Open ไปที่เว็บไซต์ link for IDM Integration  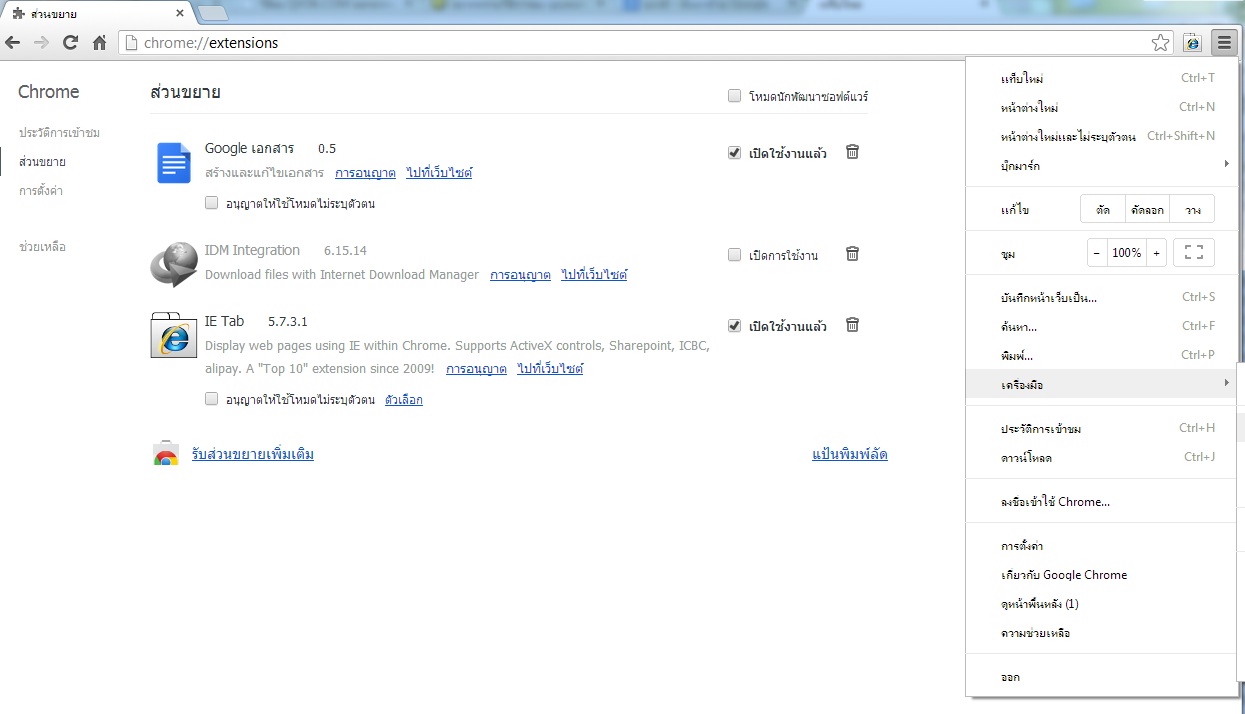(594, 275)
